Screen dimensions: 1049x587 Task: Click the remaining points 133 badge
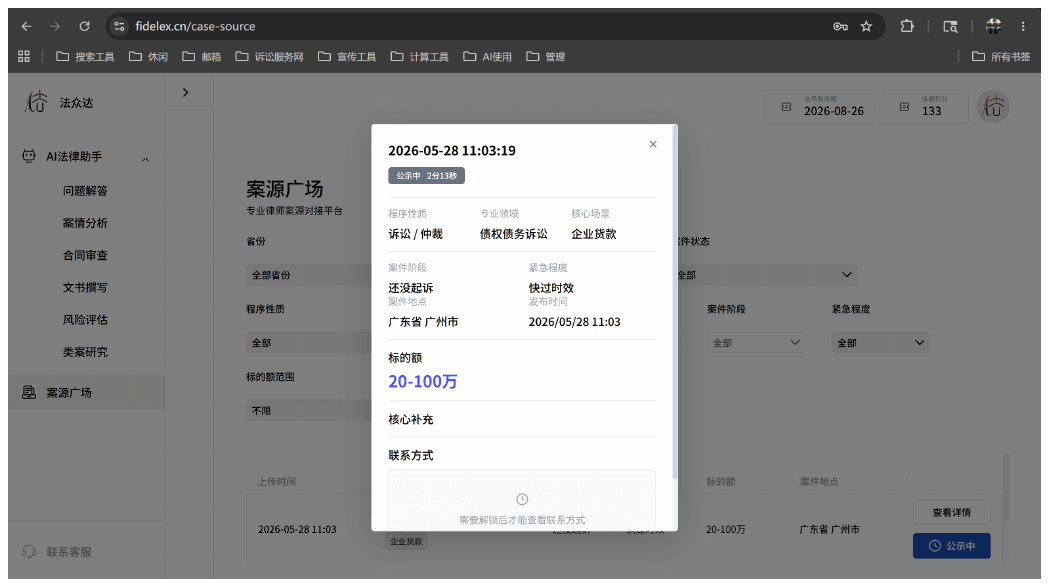[925, 106]
